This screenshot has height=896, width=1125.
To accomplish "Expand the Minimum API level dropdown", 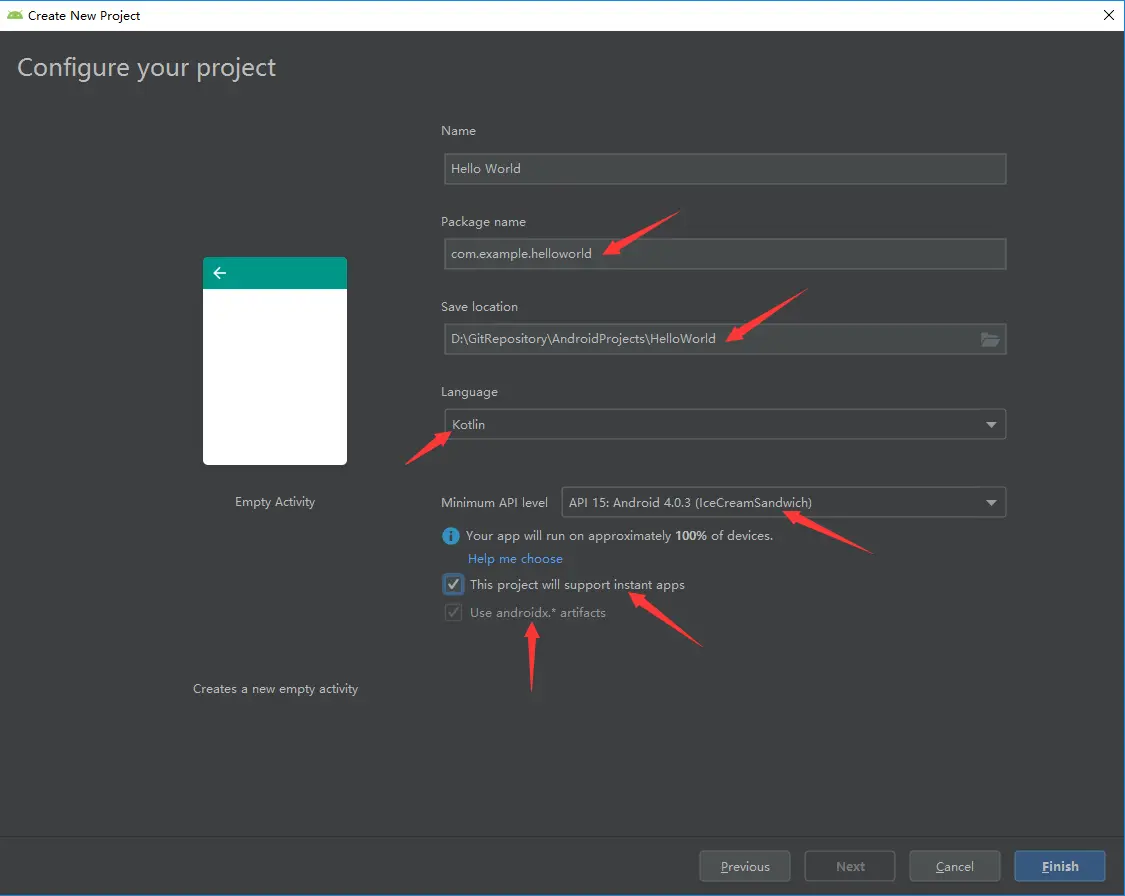I will click(x=783, y=502).
